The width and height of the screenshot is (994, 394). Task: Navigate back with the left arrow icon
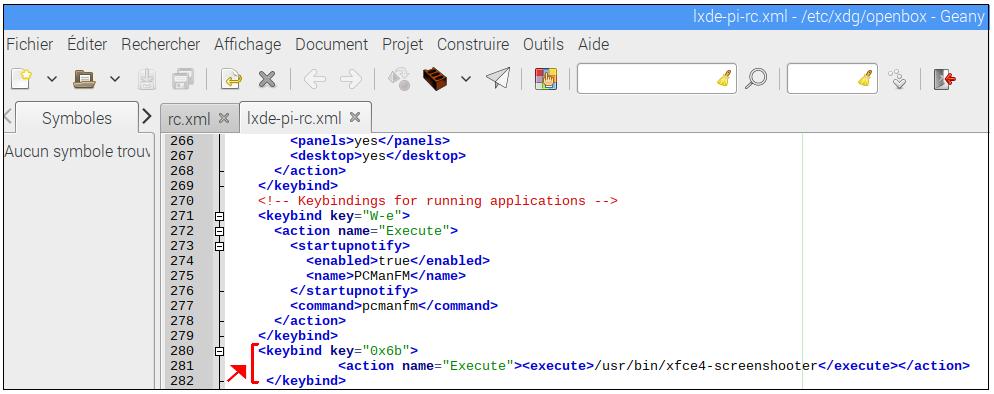(314, 79)
